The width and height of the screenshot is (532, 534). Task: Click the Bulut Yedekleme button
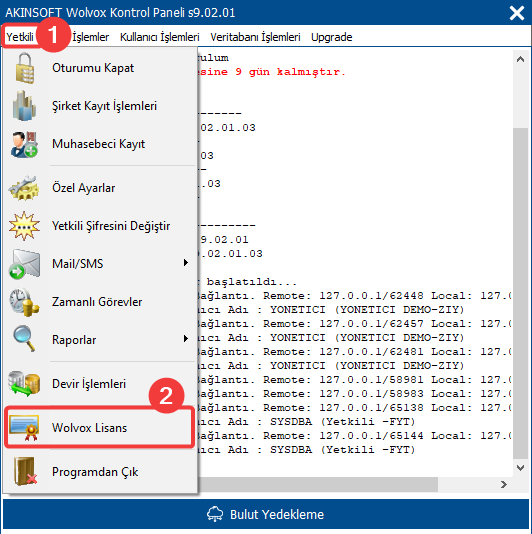click(x=266, y=514)
